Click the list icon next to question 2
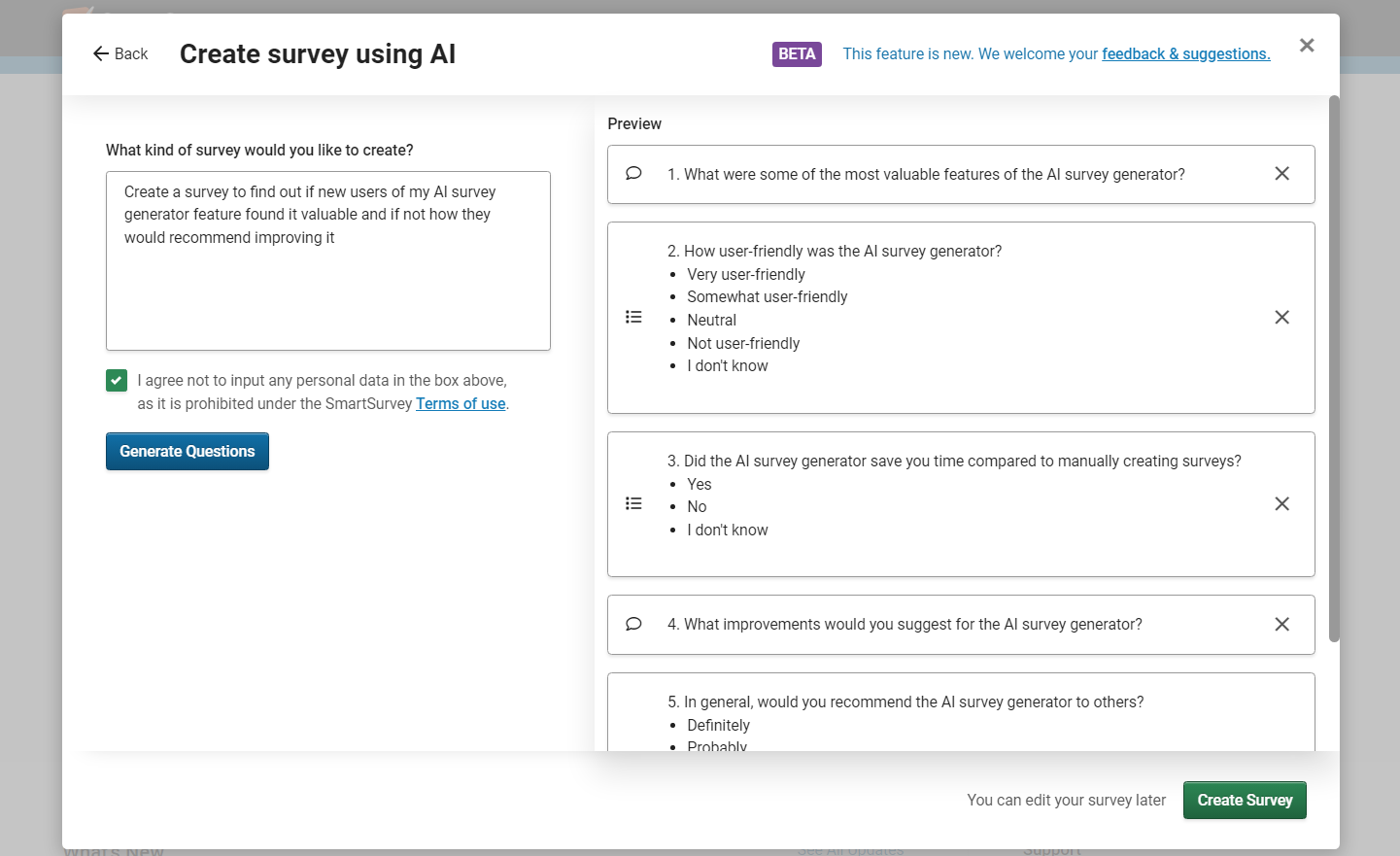Image resolution: width=1400 pixels, height=856 pixels. [633, 317]
